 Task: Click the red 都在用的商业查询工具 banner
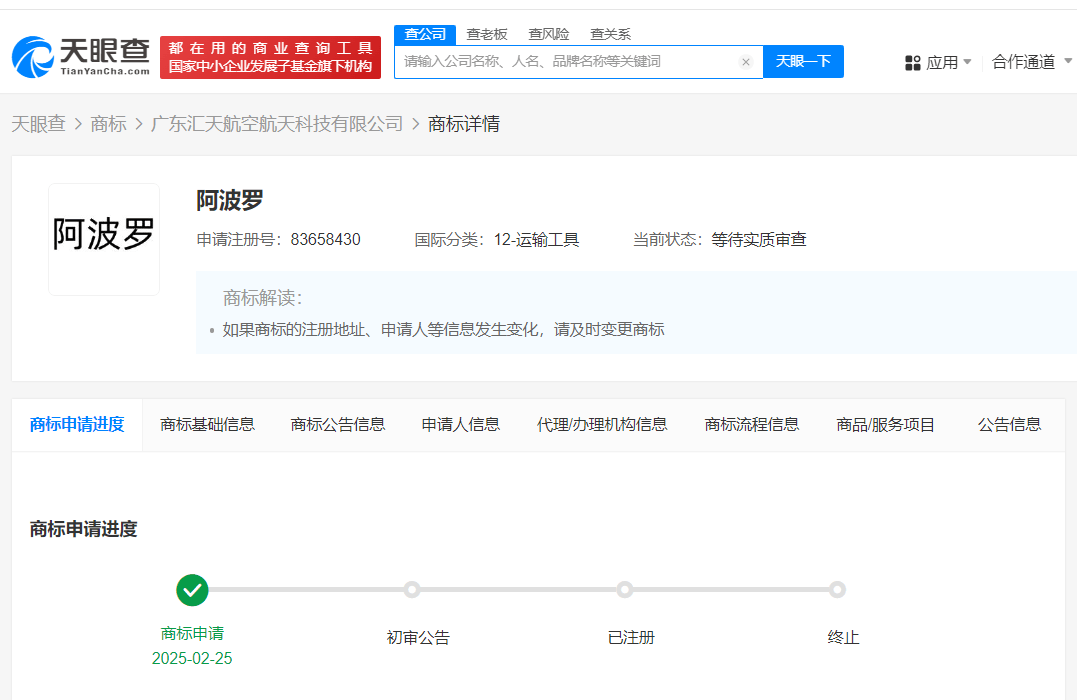[x=270, y=58]
